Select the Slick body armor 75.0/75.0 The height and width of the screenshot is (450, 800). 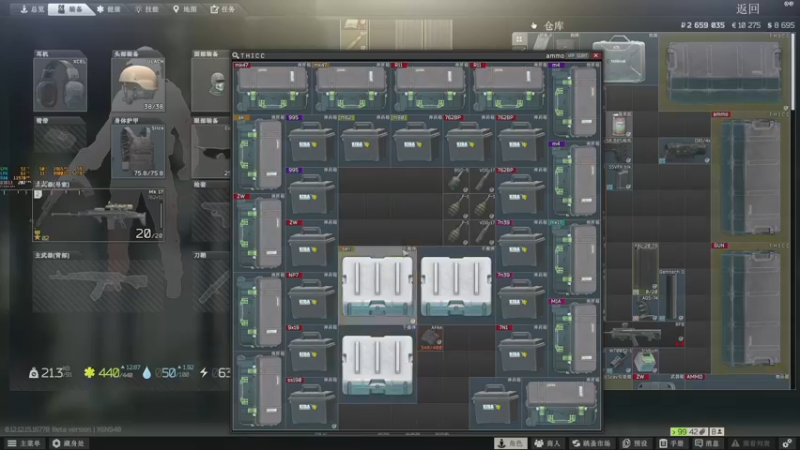tap(138, 151)
